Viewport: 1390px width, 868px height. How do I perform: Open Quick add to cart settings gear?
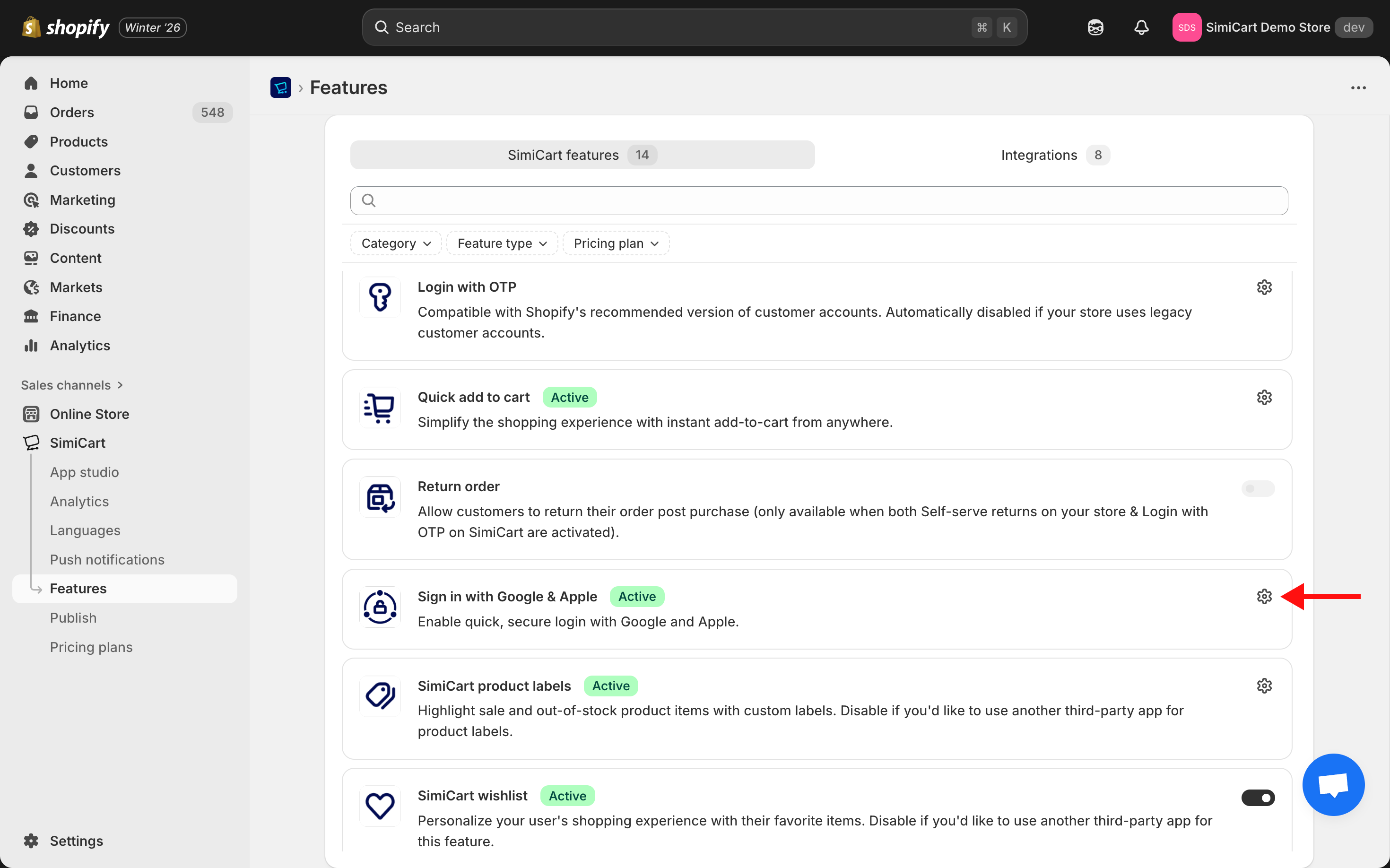(x=1264, y=397)
